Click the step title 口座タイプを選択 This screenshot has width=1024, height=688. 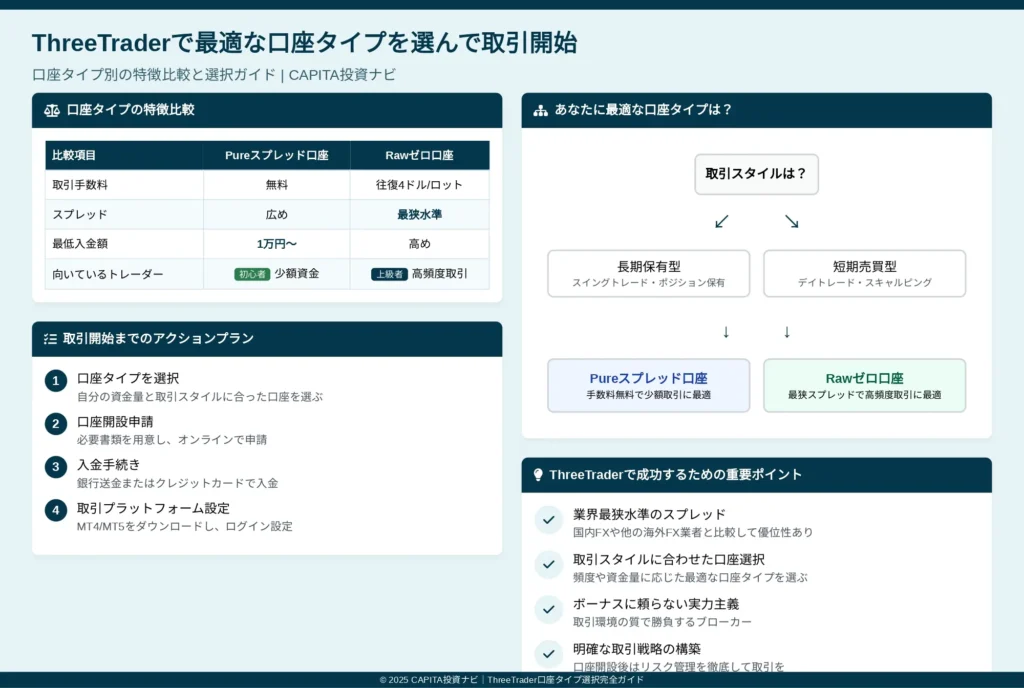click(128, 378)
